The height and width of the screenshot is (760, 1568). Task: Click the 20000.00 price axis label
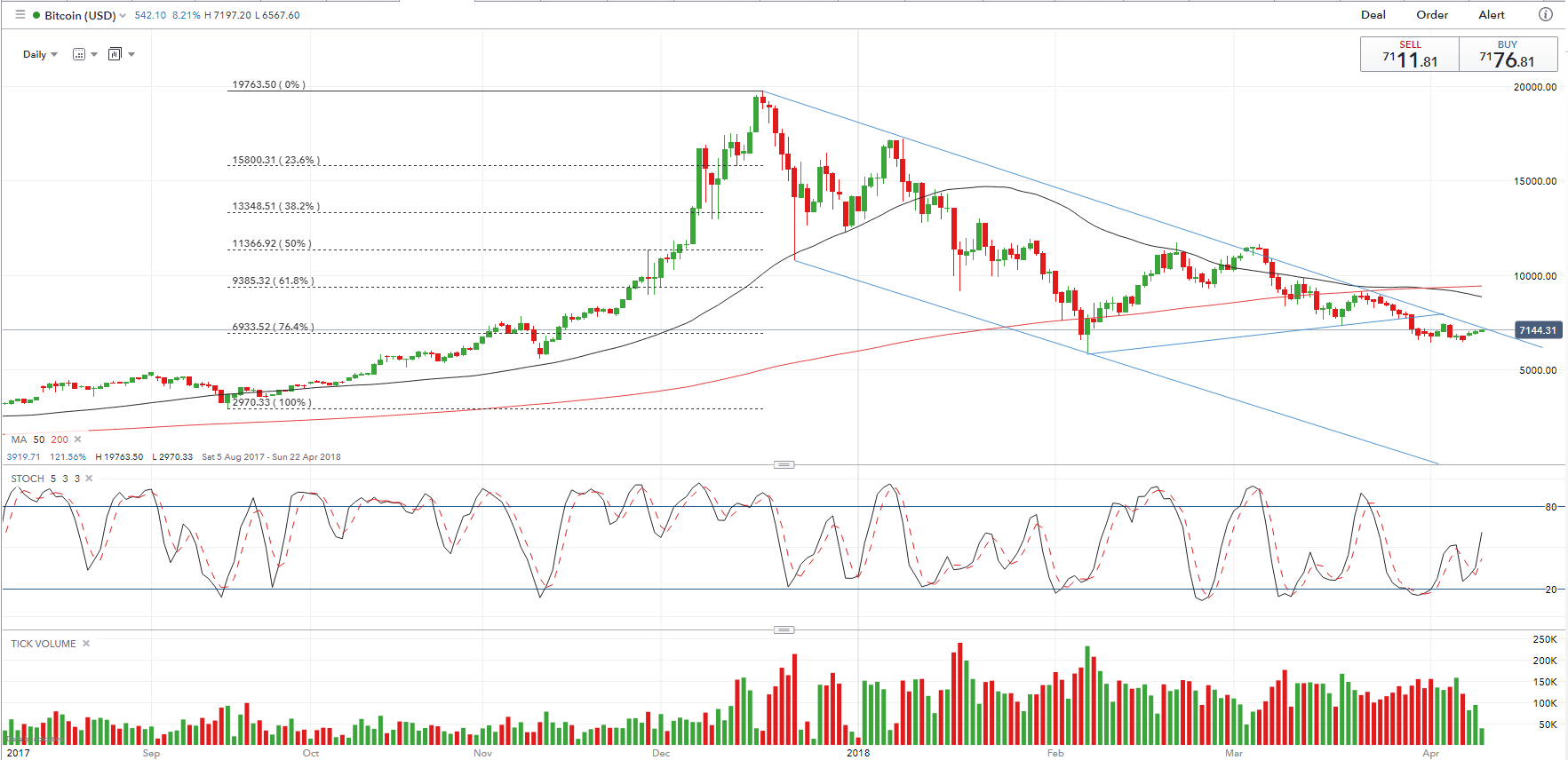click(x=1535, y=87)
